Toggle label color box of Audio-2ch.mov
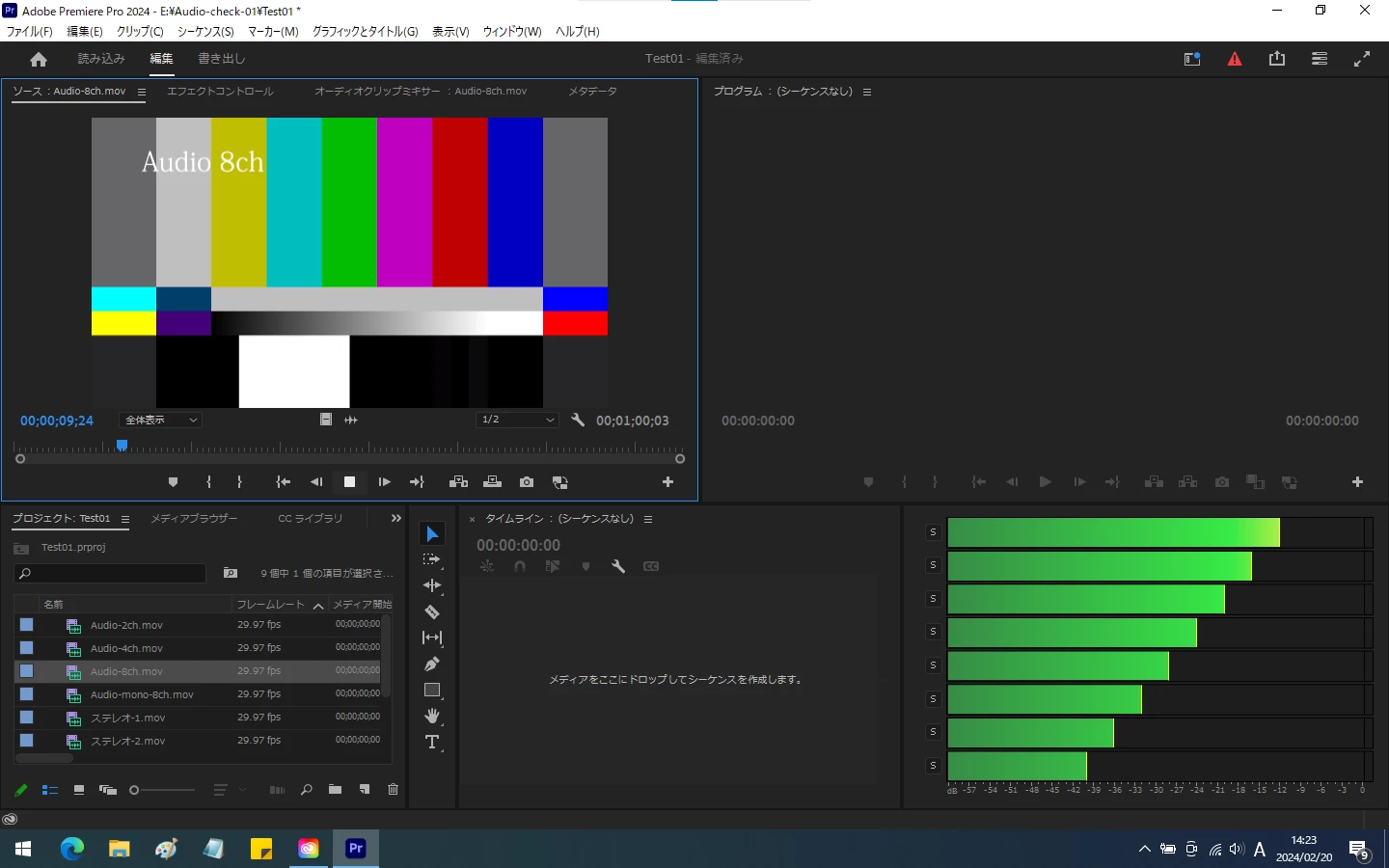Image resolution: width=1389 pixels, height=868 pixels. point(27,625)
